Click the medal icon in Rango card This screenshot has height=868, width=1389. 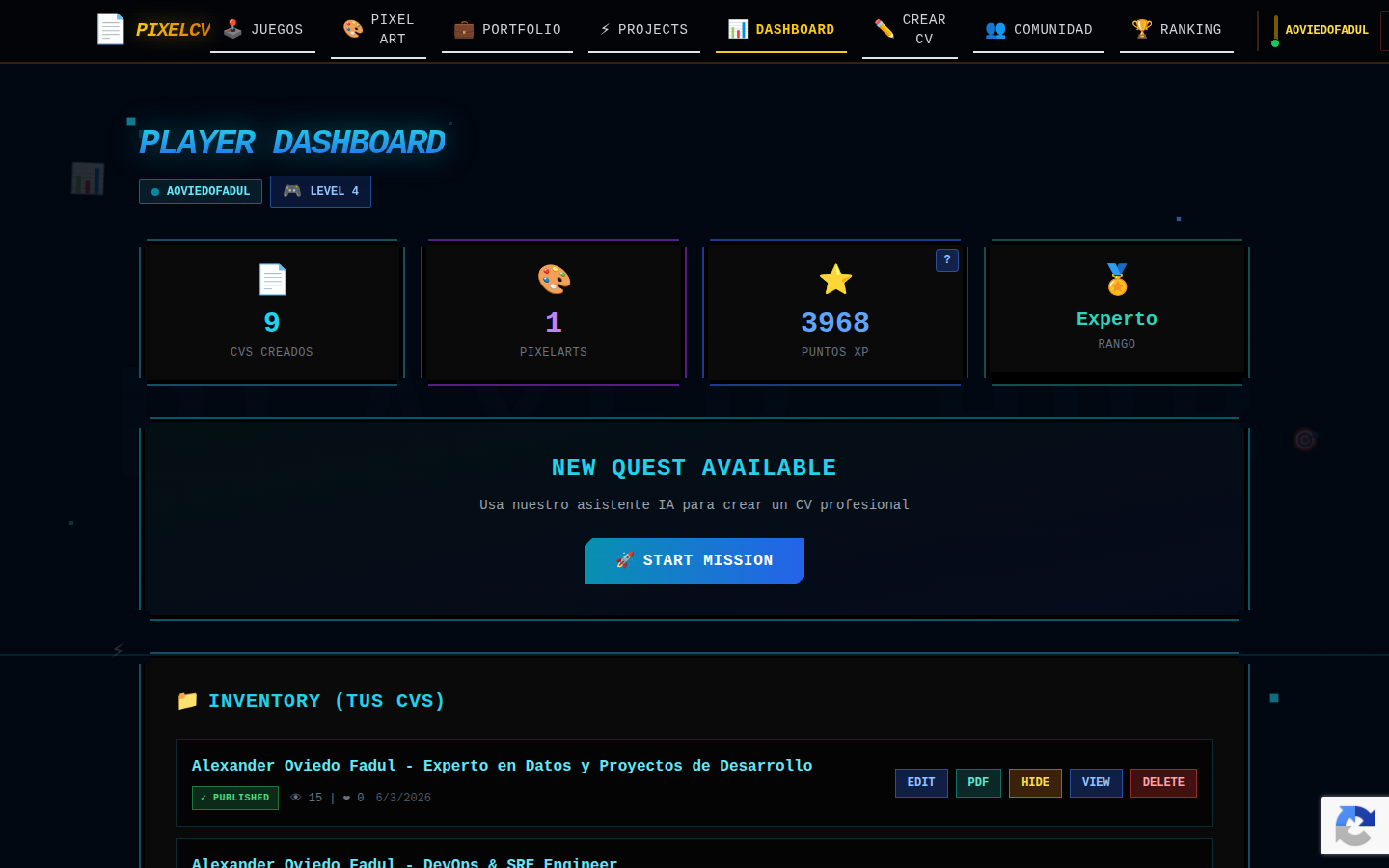1117,280
